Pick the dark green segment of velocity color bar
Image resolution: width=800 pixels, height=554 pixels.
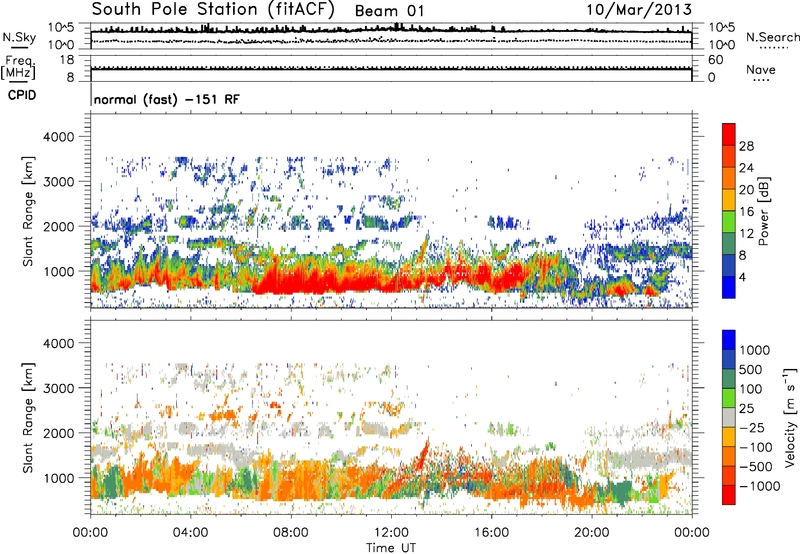[729, 379]
